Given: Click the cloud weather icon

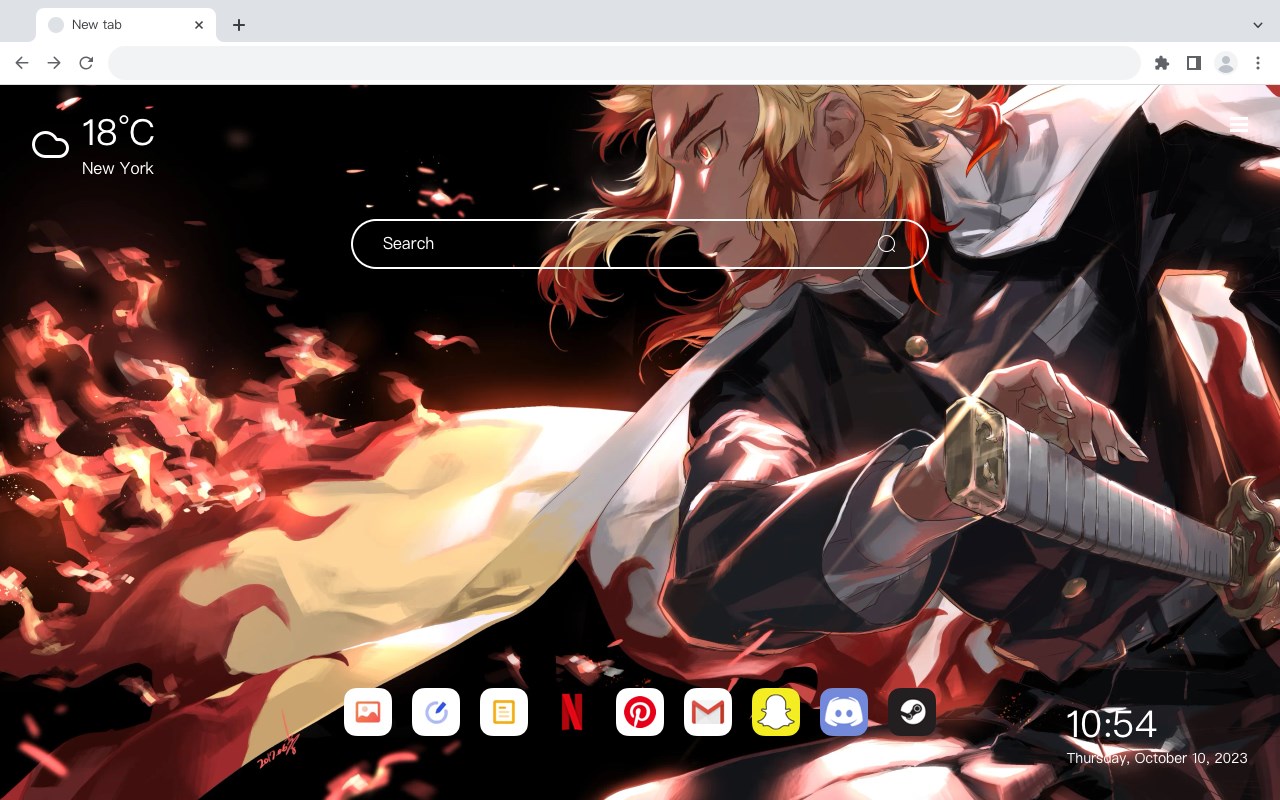Looking at the screenshot, I should tap(50, 145).
